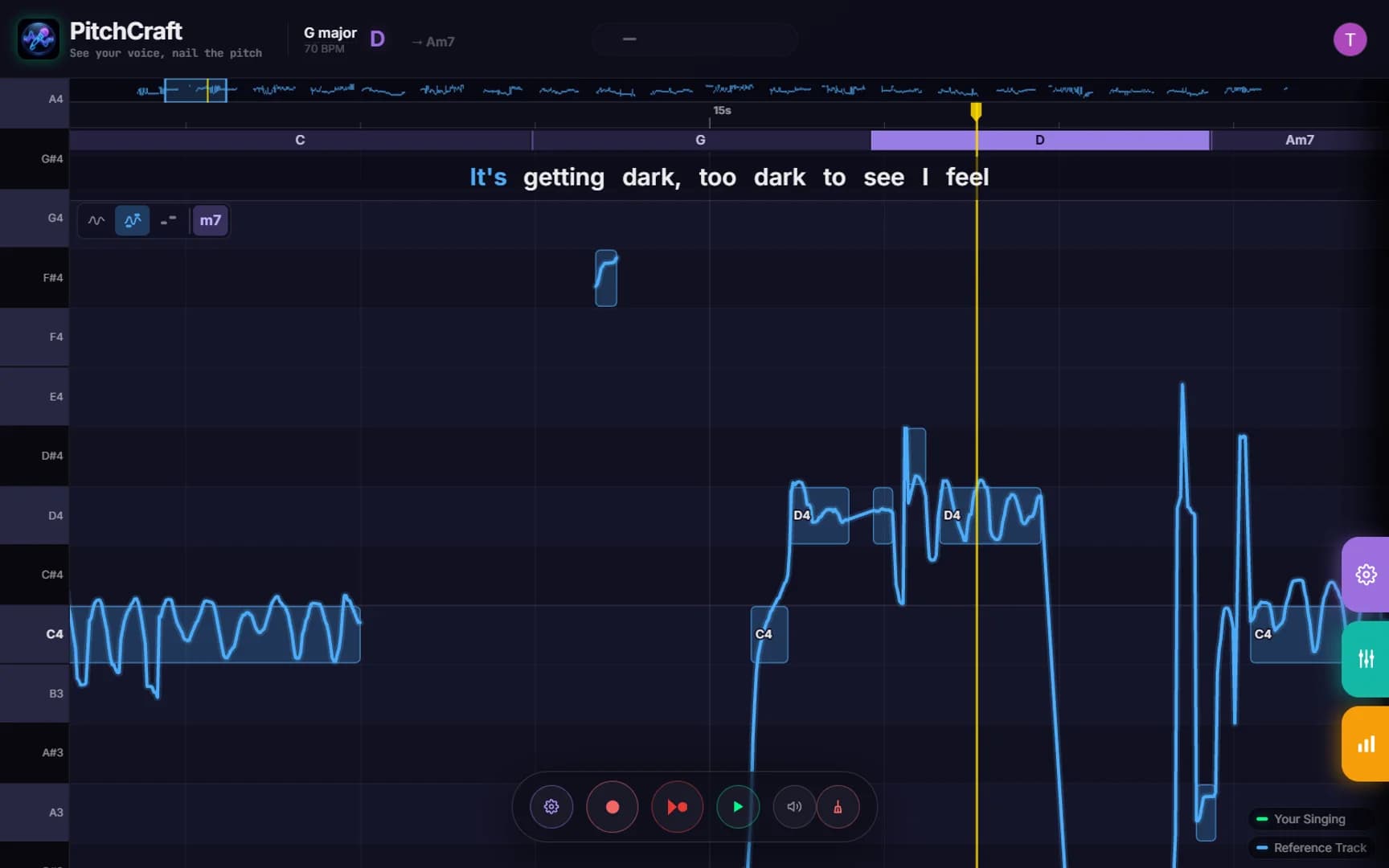Image resolution: width=1389 pixels, height=868 pixels.
Task: Select the F#4 note block
Action: pyautogui.click(x=606, y=278)
